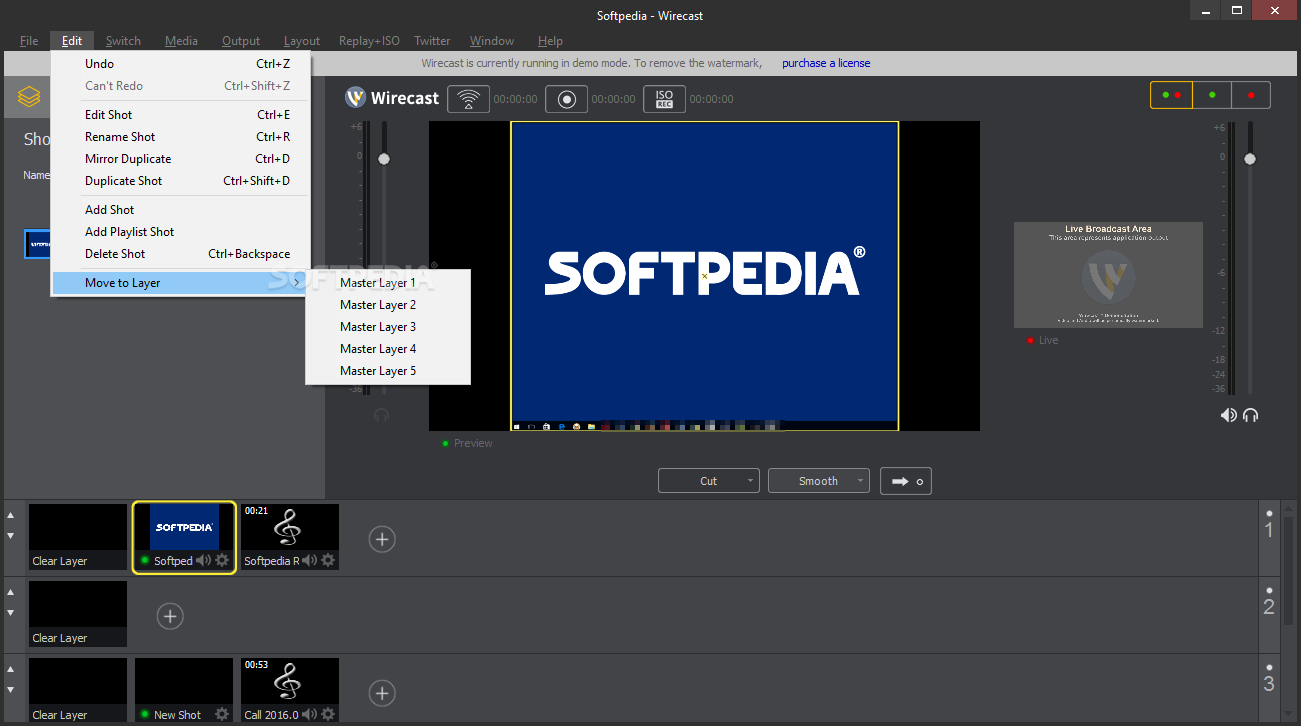Move layer 3 down with the arrow
Image resolution: width=1301 pixels, height=726 pixels.
click(x=11, y=689)
